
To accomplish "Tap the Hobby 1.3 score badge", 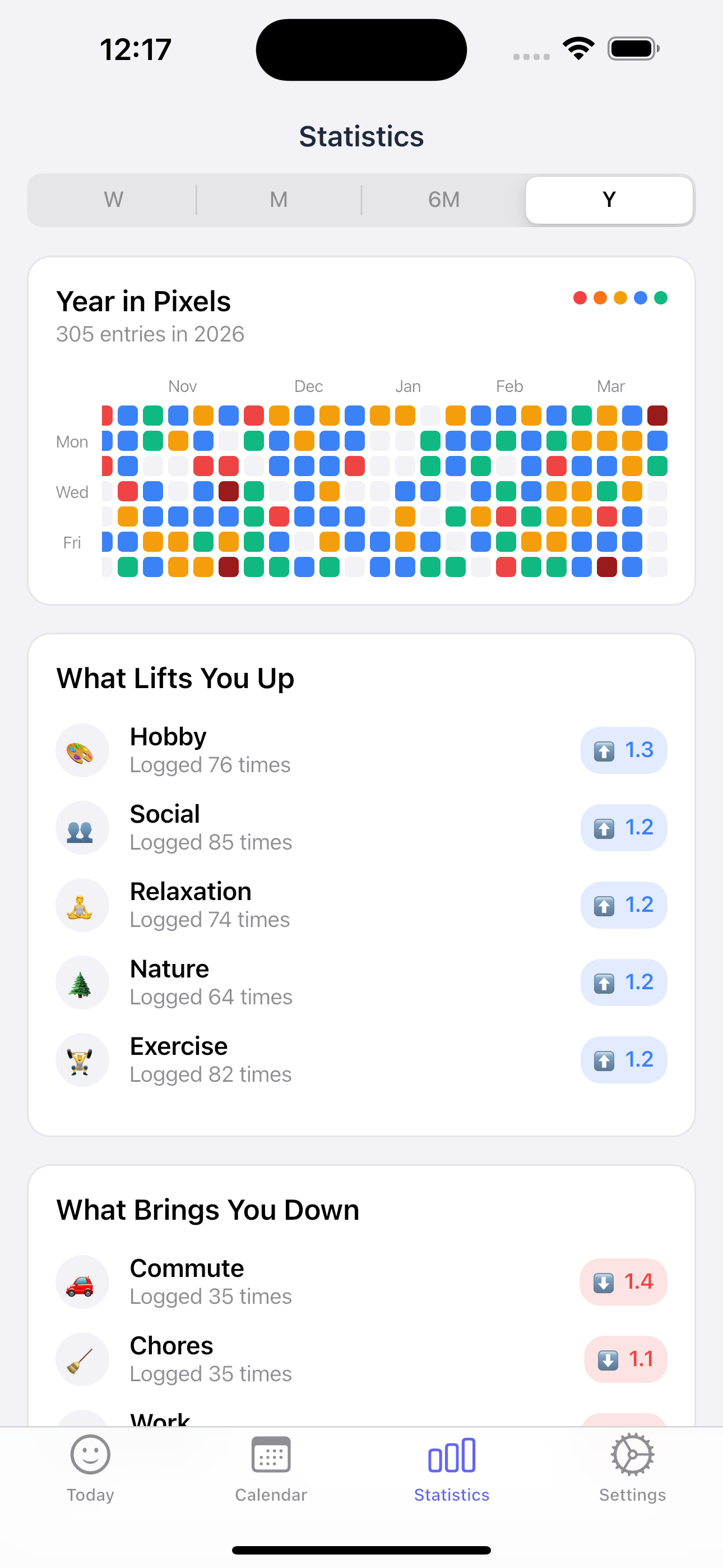I will (x=623, y=750).
